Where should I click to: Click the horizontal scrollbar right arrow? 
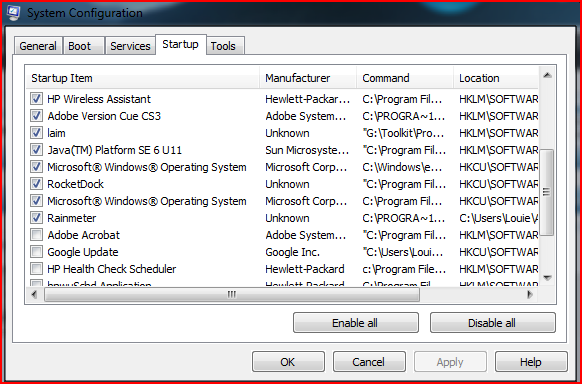pos(530,295)
